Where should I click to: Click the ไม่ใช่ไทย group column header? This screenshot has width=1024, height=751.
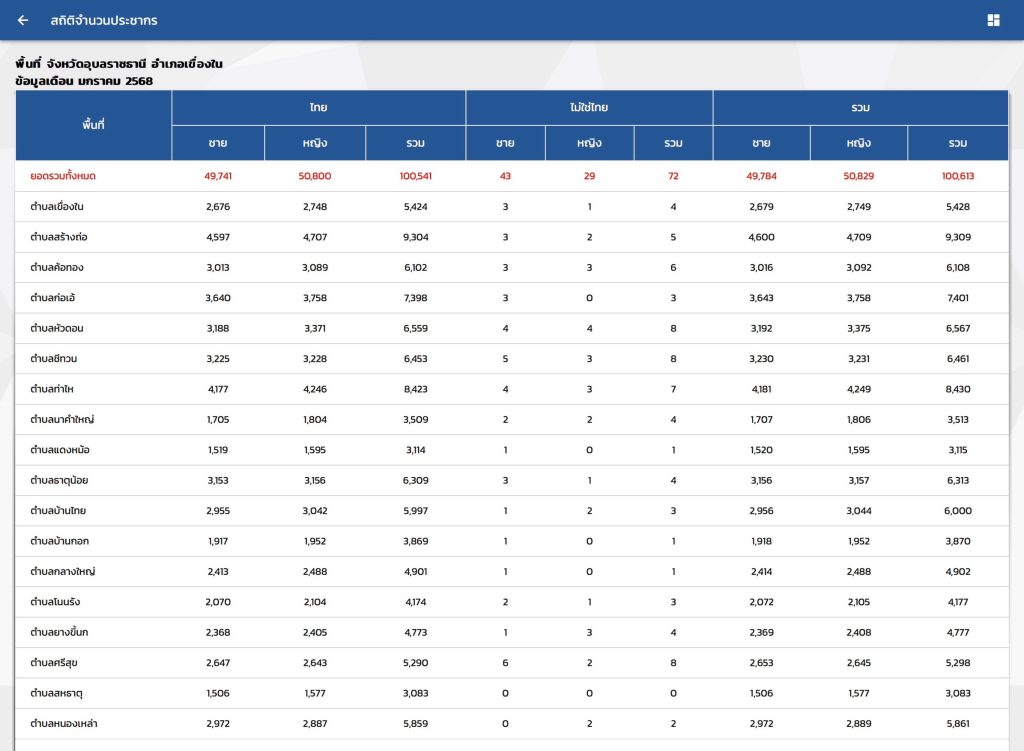point(589,107)
